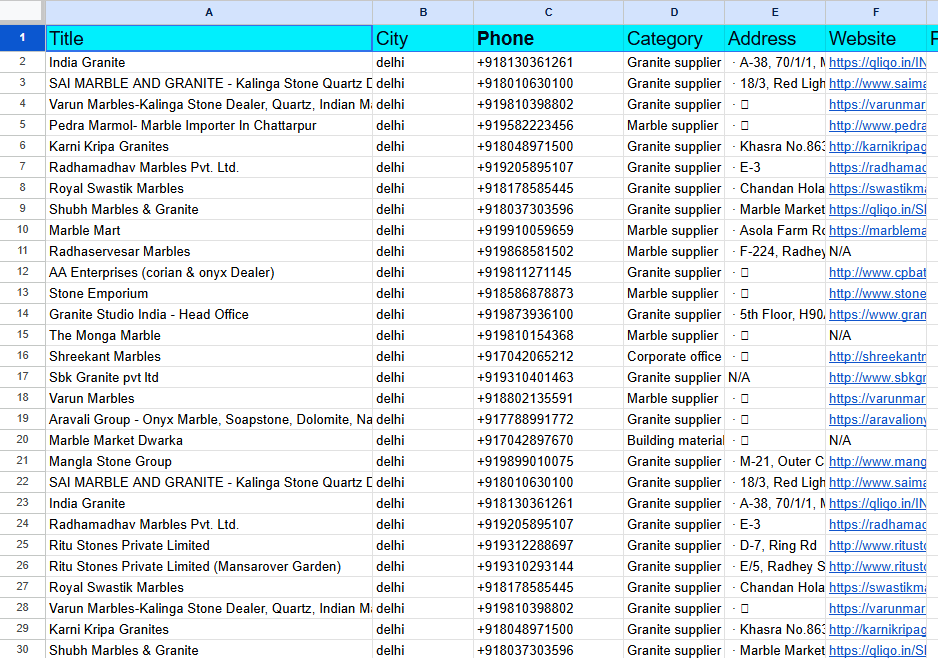Click the Phone header cell
Image resolution: width=938 pixels, height=658 pixels.
[x=549, y=38]
